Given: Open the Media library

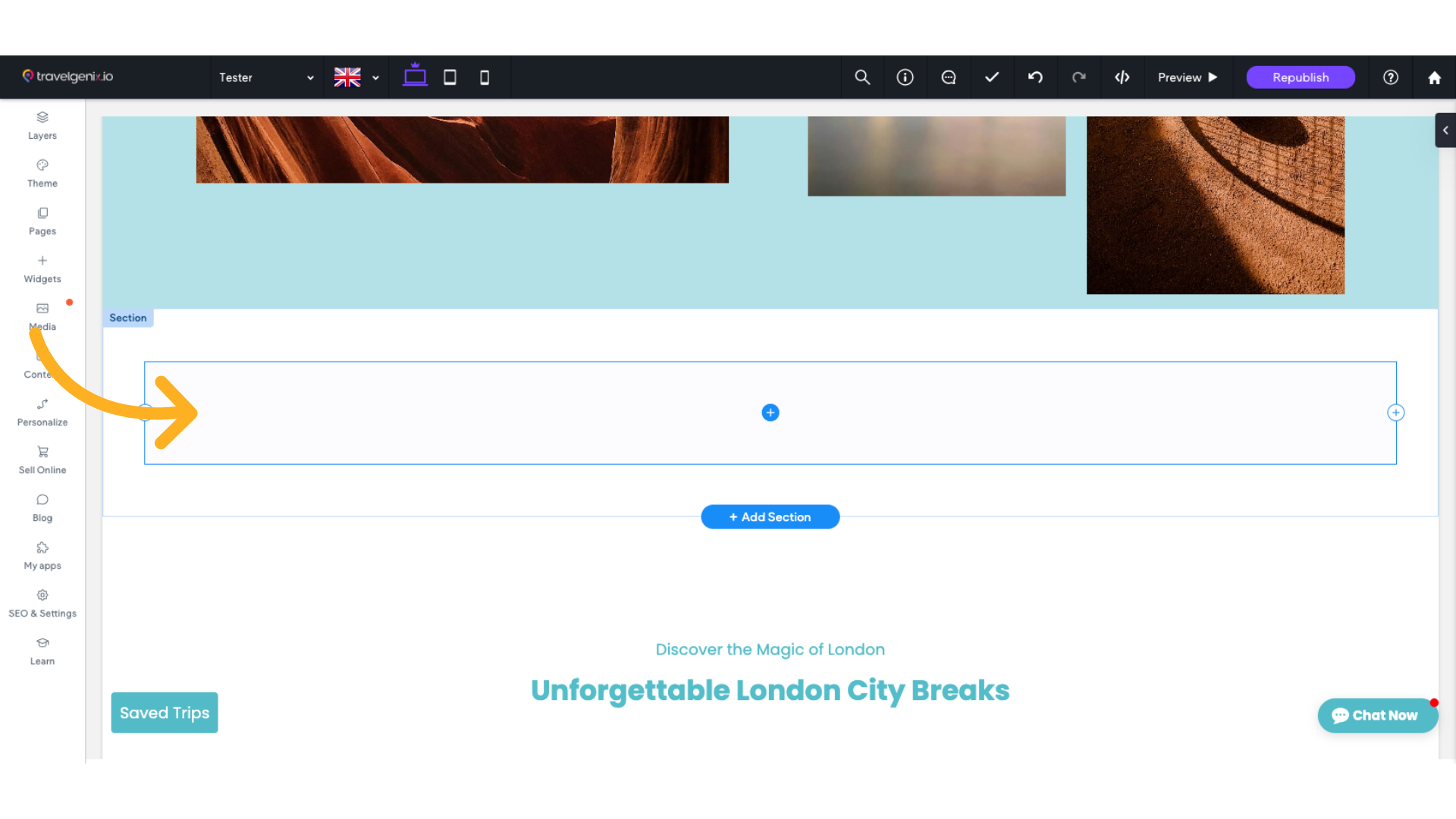Looking at the screenshot, I should click(x=42, y=315).
